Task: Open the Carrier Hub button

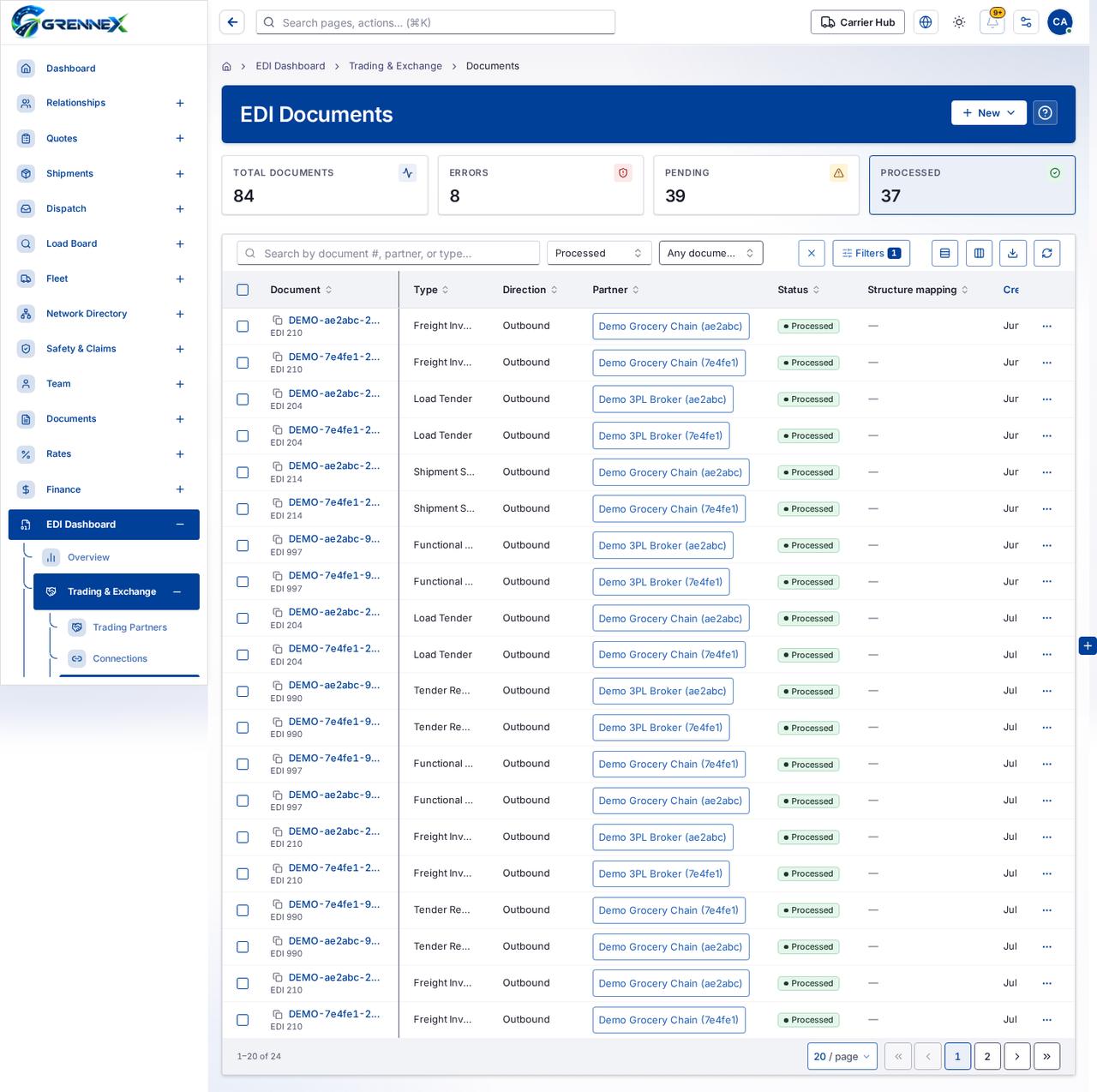Action: coord(858,22)
